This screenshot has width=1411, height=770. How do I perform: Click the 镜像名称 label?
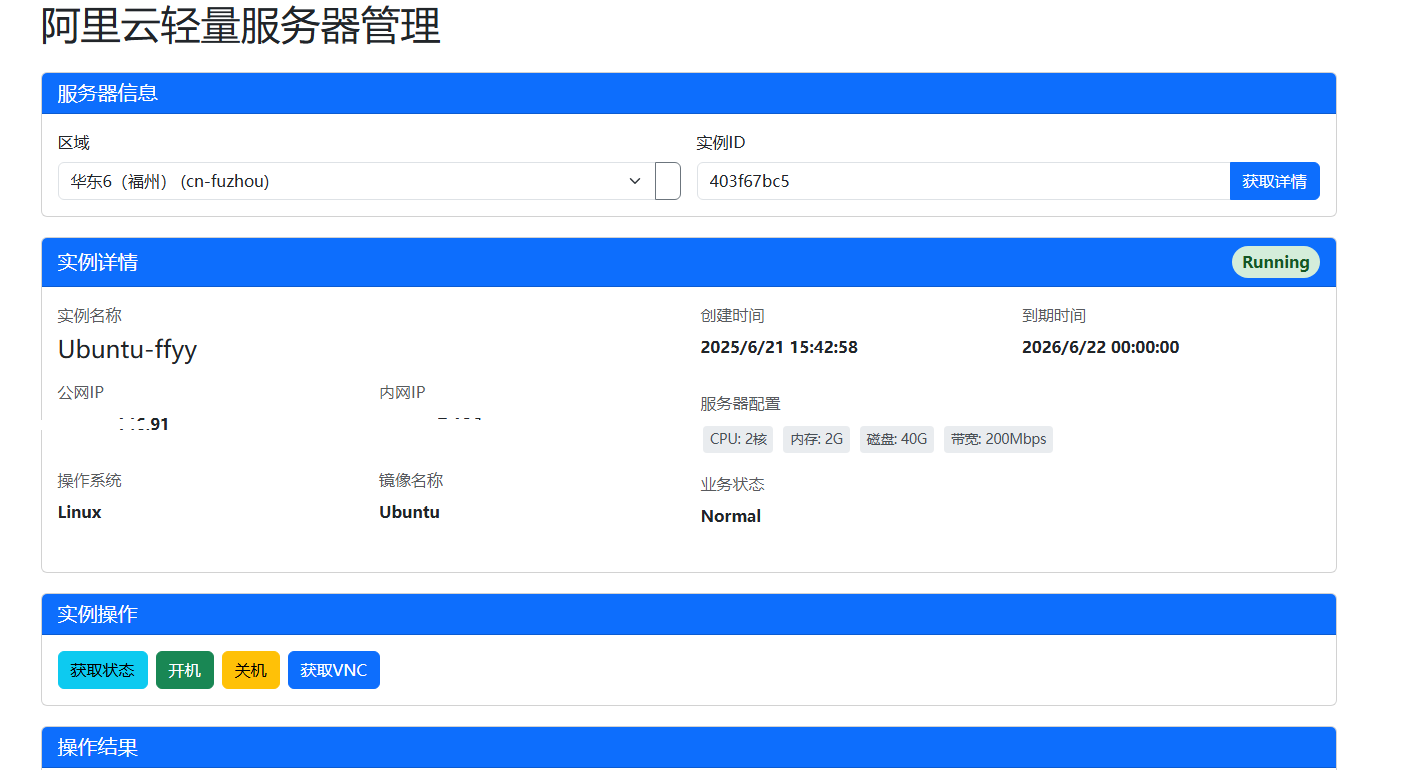pos(411,480)
